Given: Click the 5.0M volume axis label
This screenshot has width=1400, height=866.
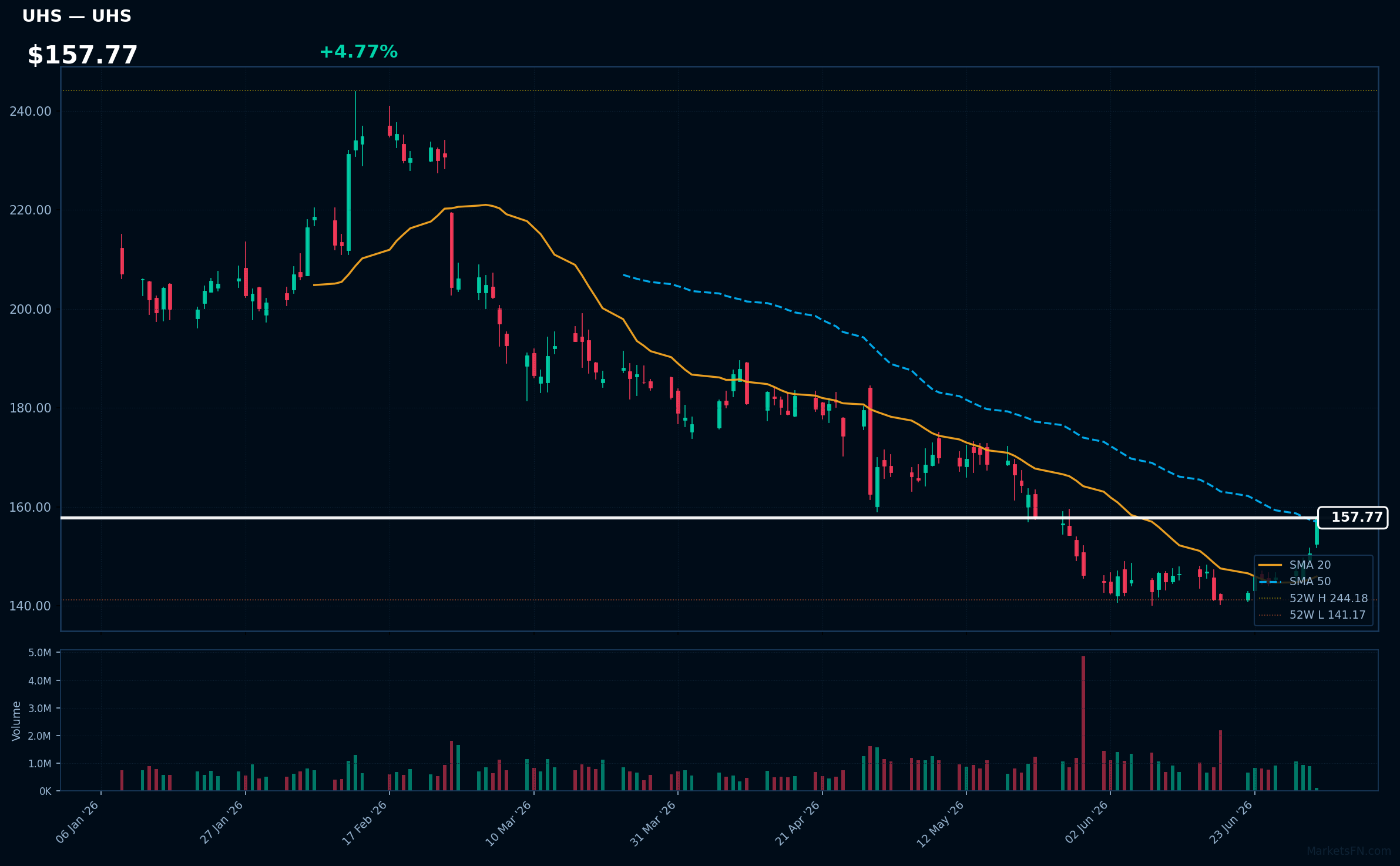Looking at the screenshot, I should (x=40, y=653).
